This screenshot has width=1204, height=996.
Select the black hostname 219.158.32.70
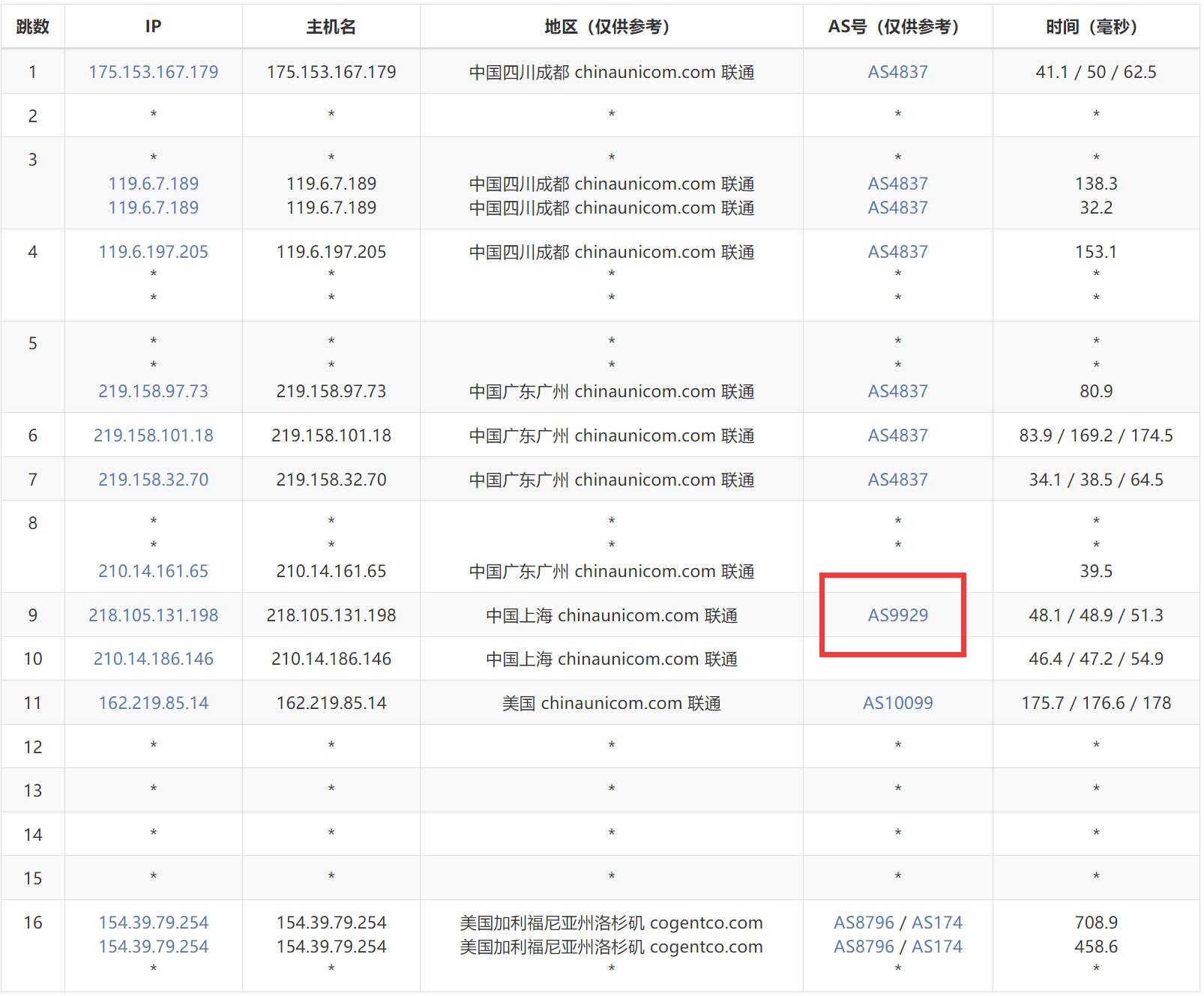point(331,480)
